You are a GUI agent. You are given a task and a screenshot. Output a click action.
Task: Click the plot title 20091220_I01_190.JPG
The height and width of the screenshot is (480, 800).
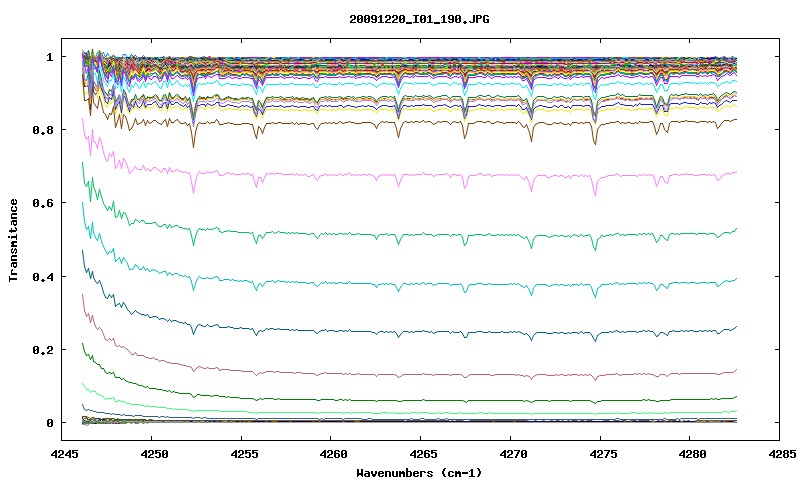(x=419, y=20)
